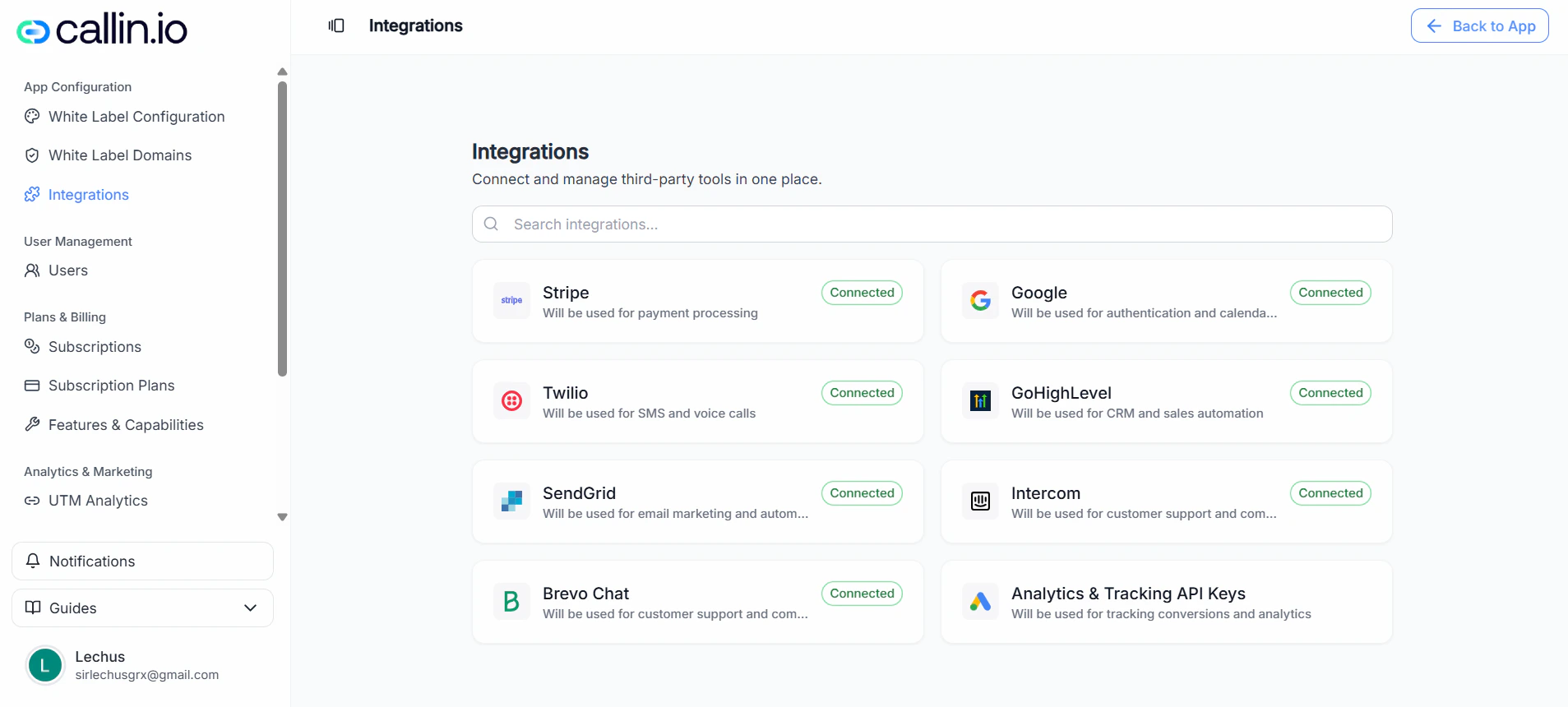Click the SendGrid card title

(579, 493)
